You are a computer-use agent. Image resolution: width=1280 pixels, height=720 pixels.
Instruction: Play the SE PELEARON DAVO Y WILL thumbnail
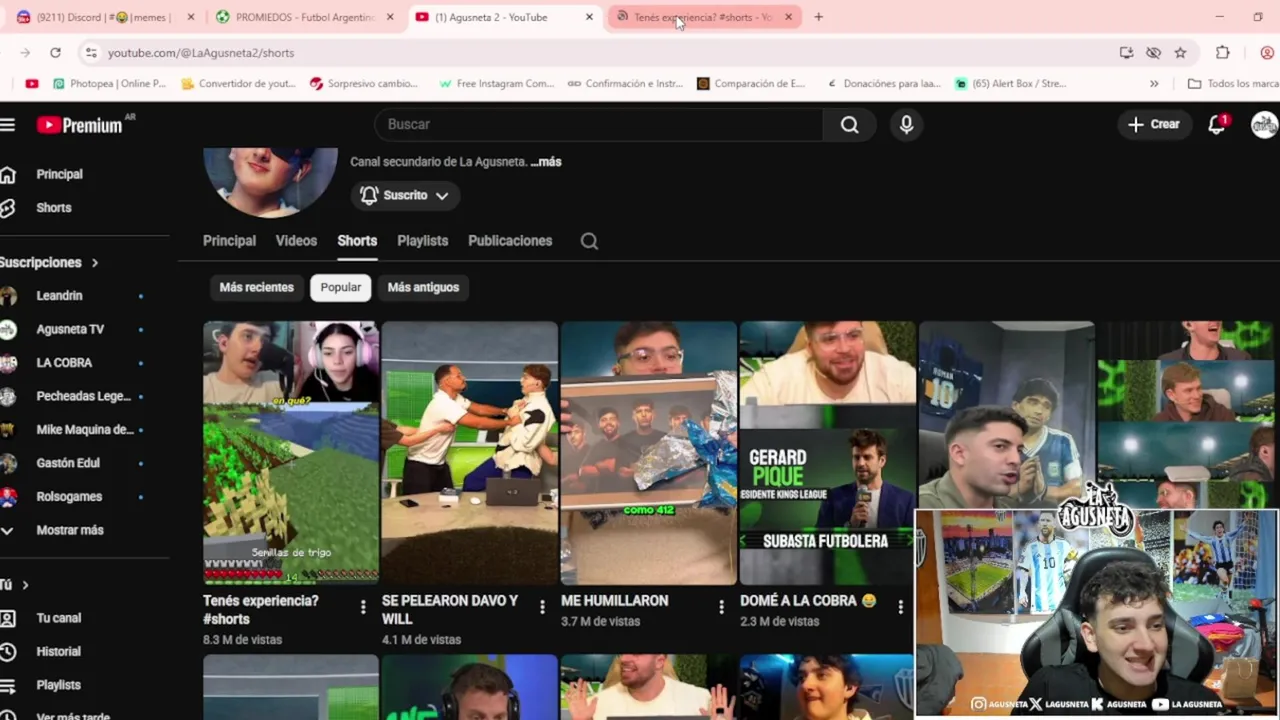(470, 452)
